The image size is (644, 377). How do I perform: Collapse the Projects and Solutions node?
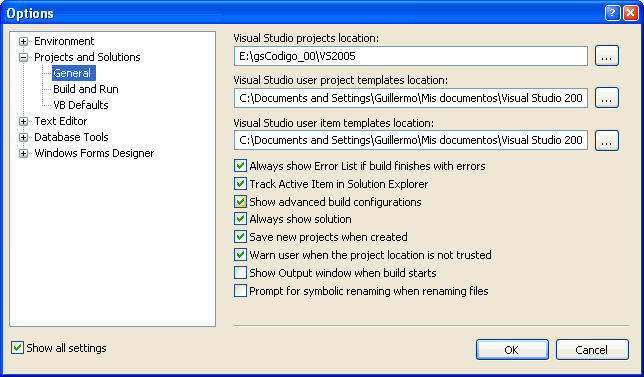[x=23, y=57]
